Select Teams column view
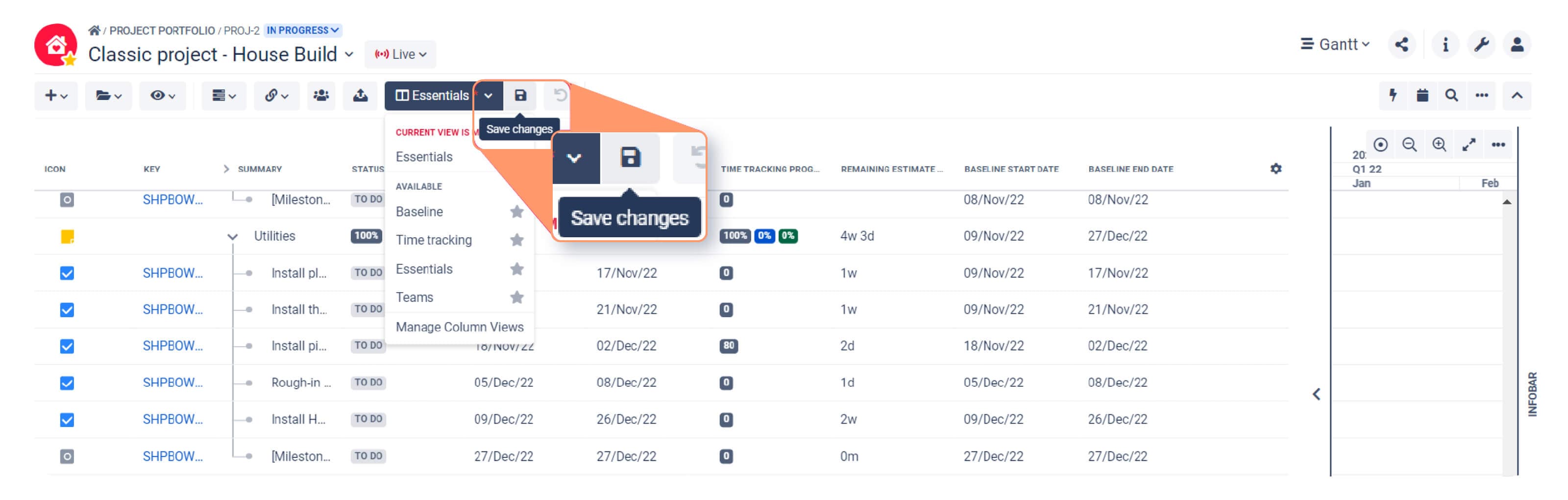 point(414,297)
